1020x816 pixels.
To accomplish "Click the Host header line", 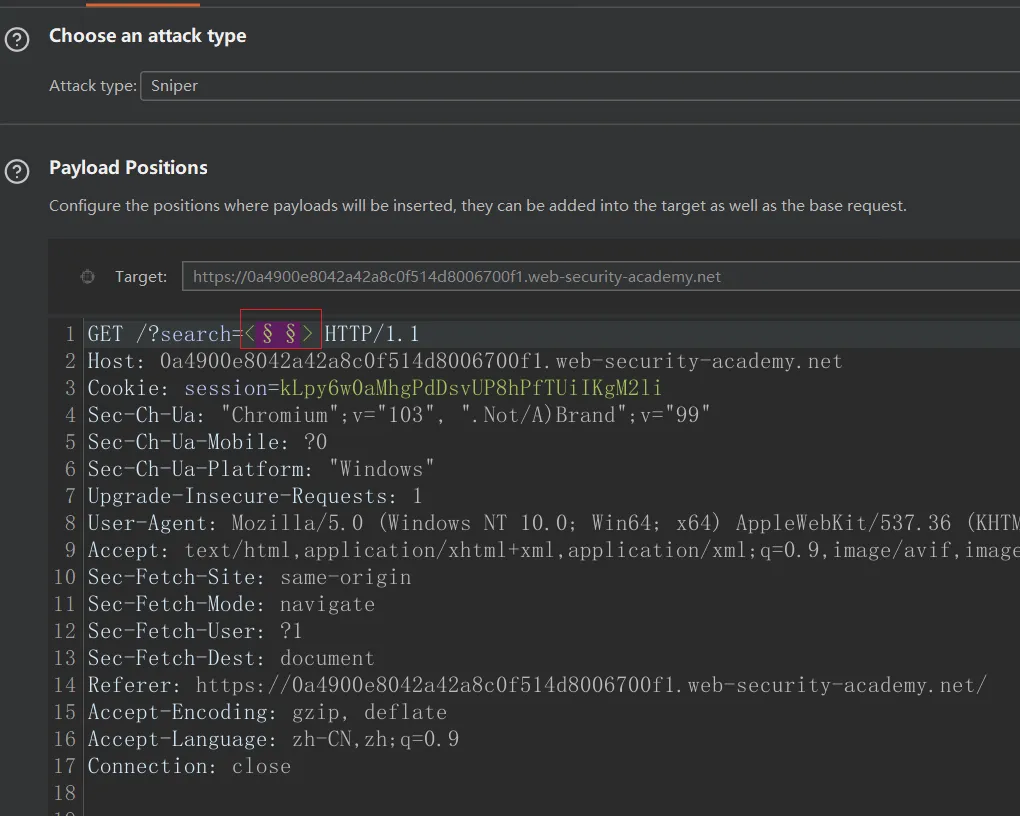I will pyautogui.click(x=464, y=361).
